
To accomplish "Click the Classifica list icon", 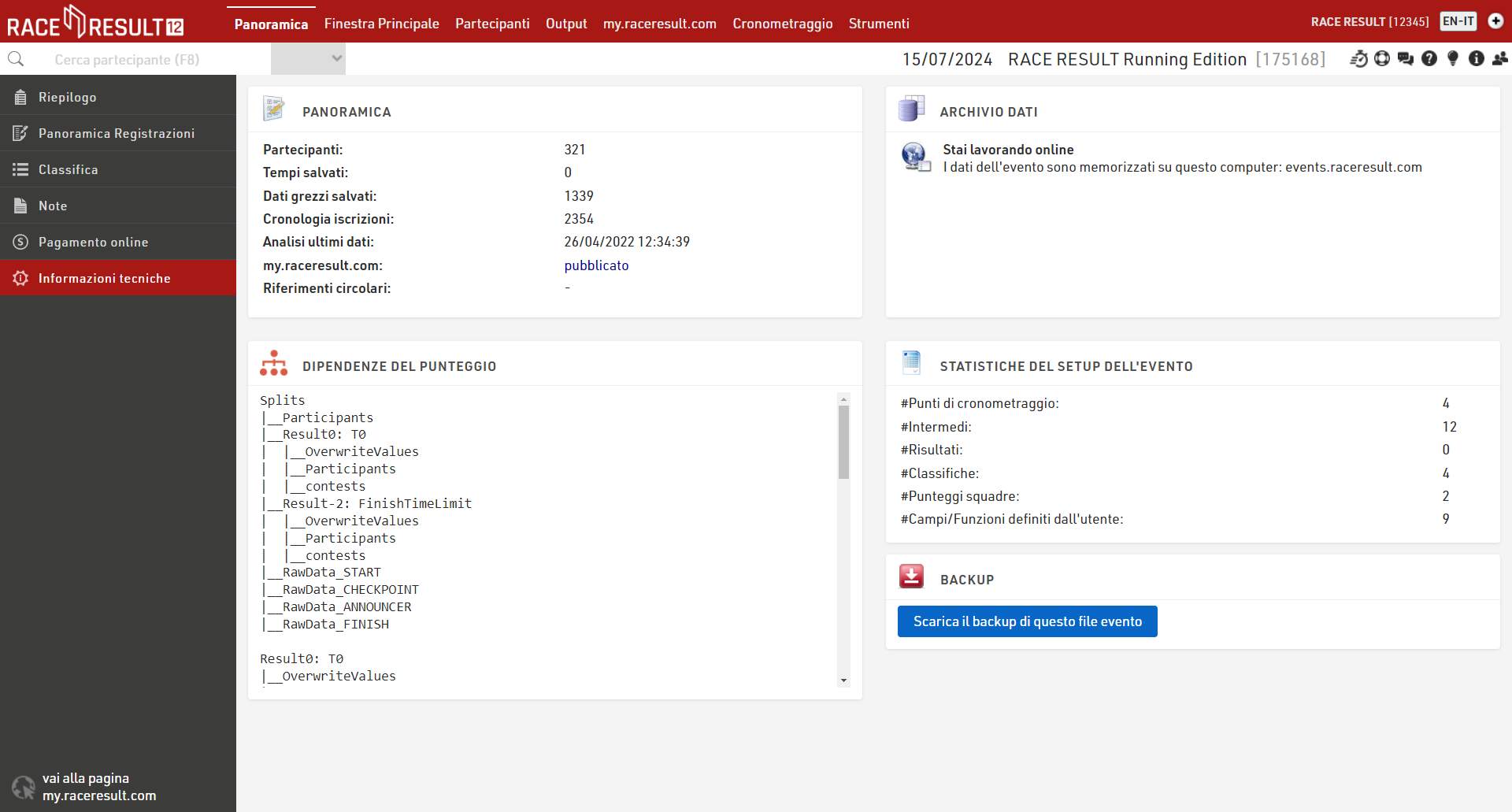I will [x=20, y=169].
